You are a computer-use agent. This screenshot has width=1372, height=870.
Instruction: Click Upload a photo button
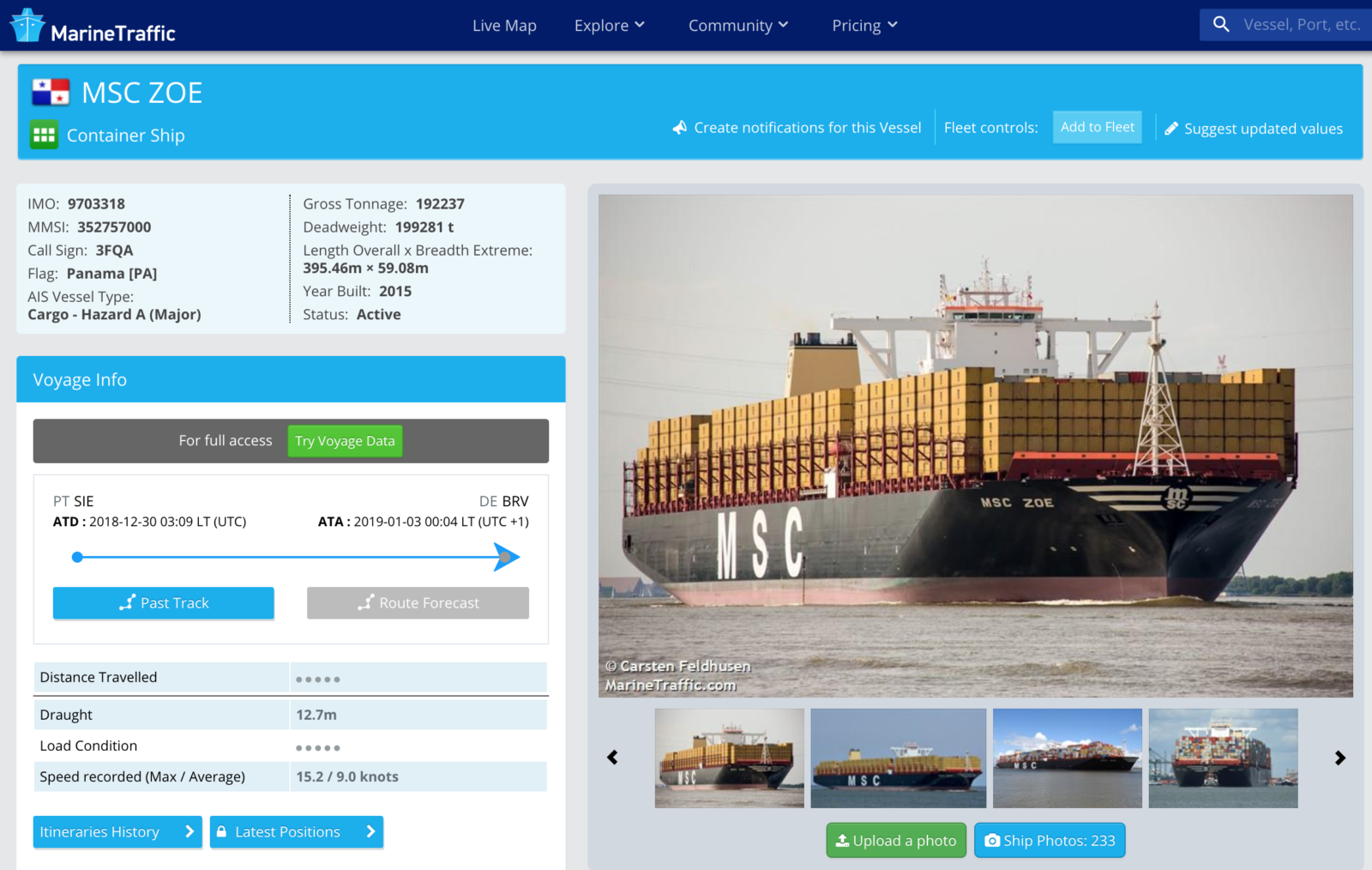896,841
